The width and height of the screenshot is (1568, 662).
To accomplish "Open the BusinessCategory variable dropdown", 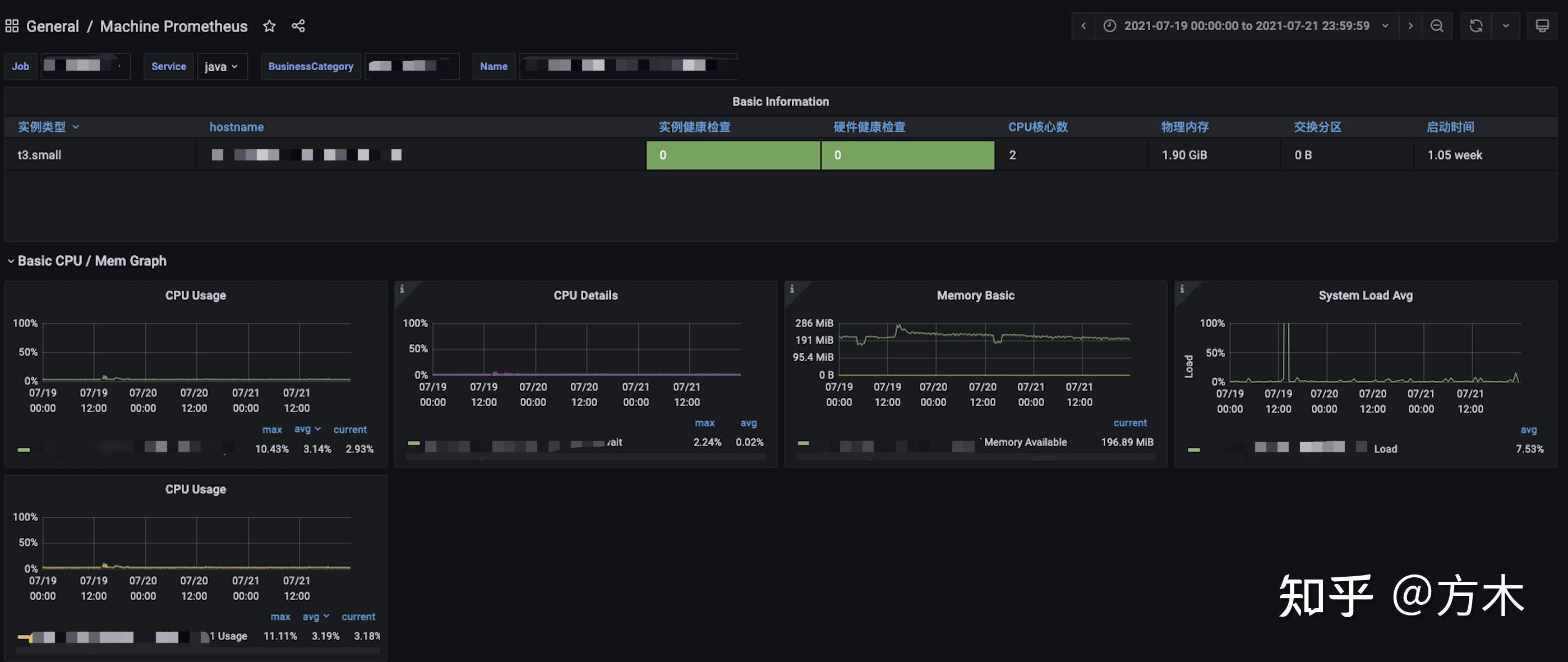I will point(412,66).
